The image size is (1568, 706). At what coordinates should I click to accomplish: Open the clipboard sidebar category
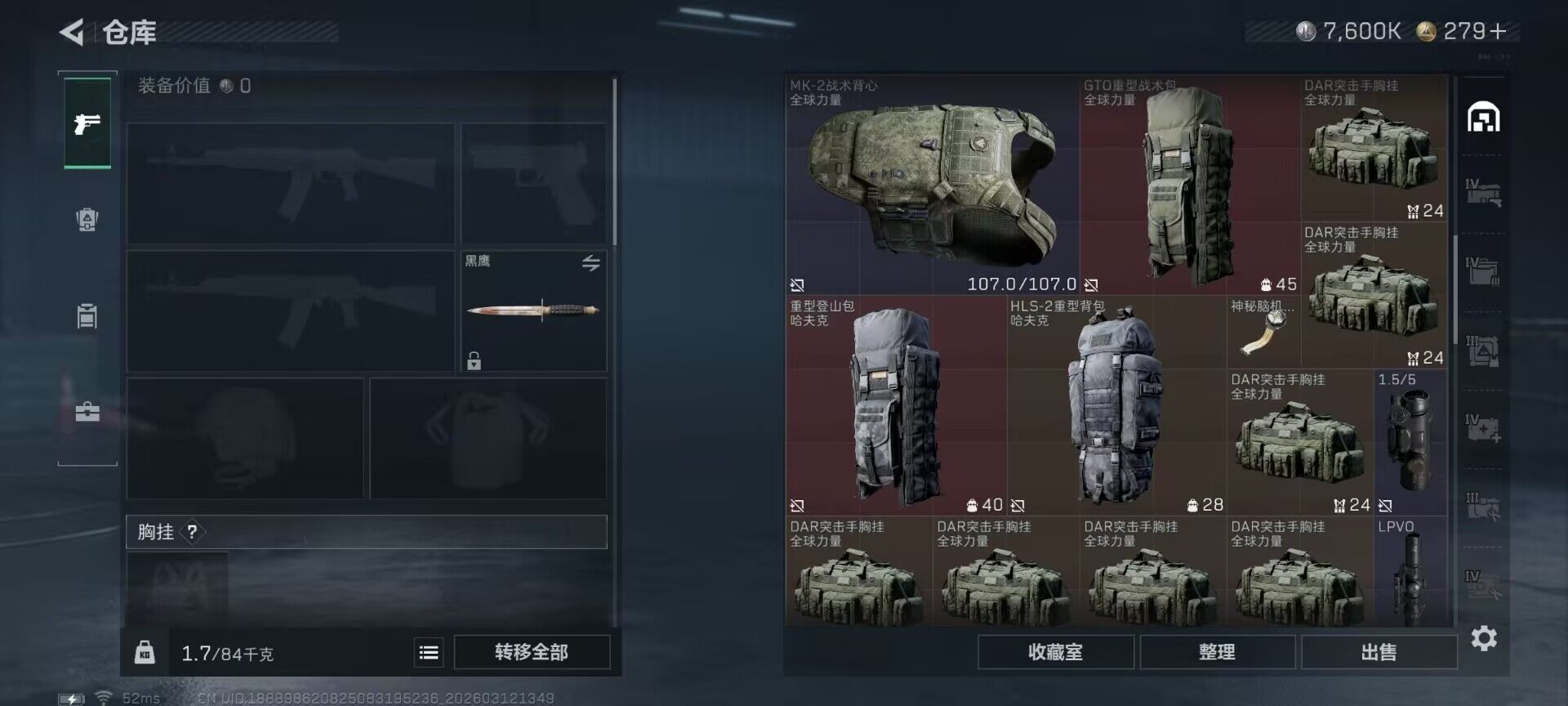tap(87, 315)
